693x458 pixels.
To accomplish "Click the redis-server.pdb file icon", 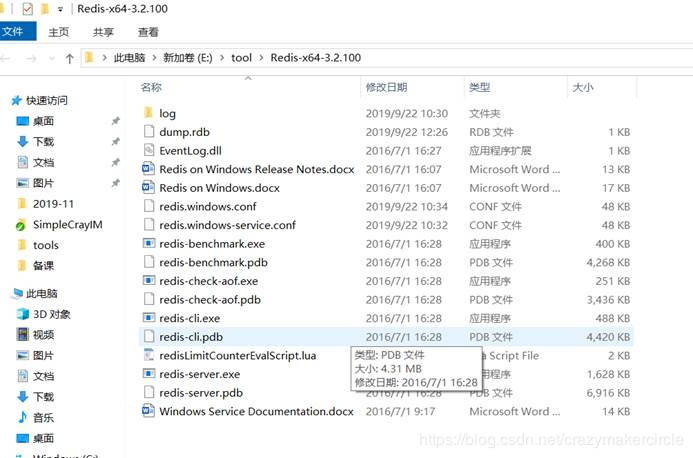I will [x=149, y=393].
